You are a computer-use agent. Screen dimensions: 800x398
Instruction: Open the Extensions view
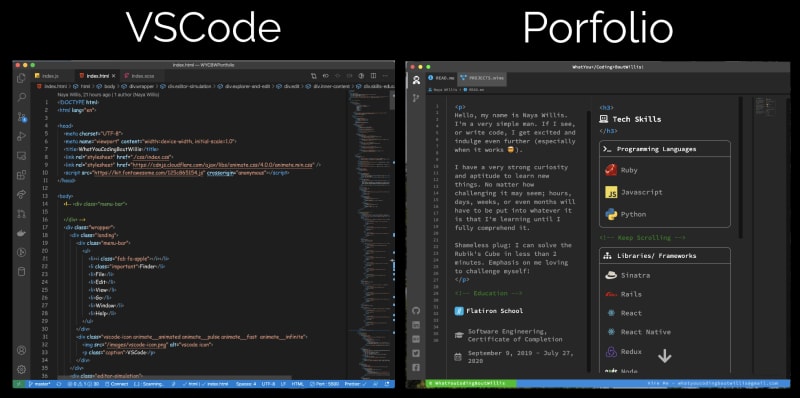coord(21,175)
